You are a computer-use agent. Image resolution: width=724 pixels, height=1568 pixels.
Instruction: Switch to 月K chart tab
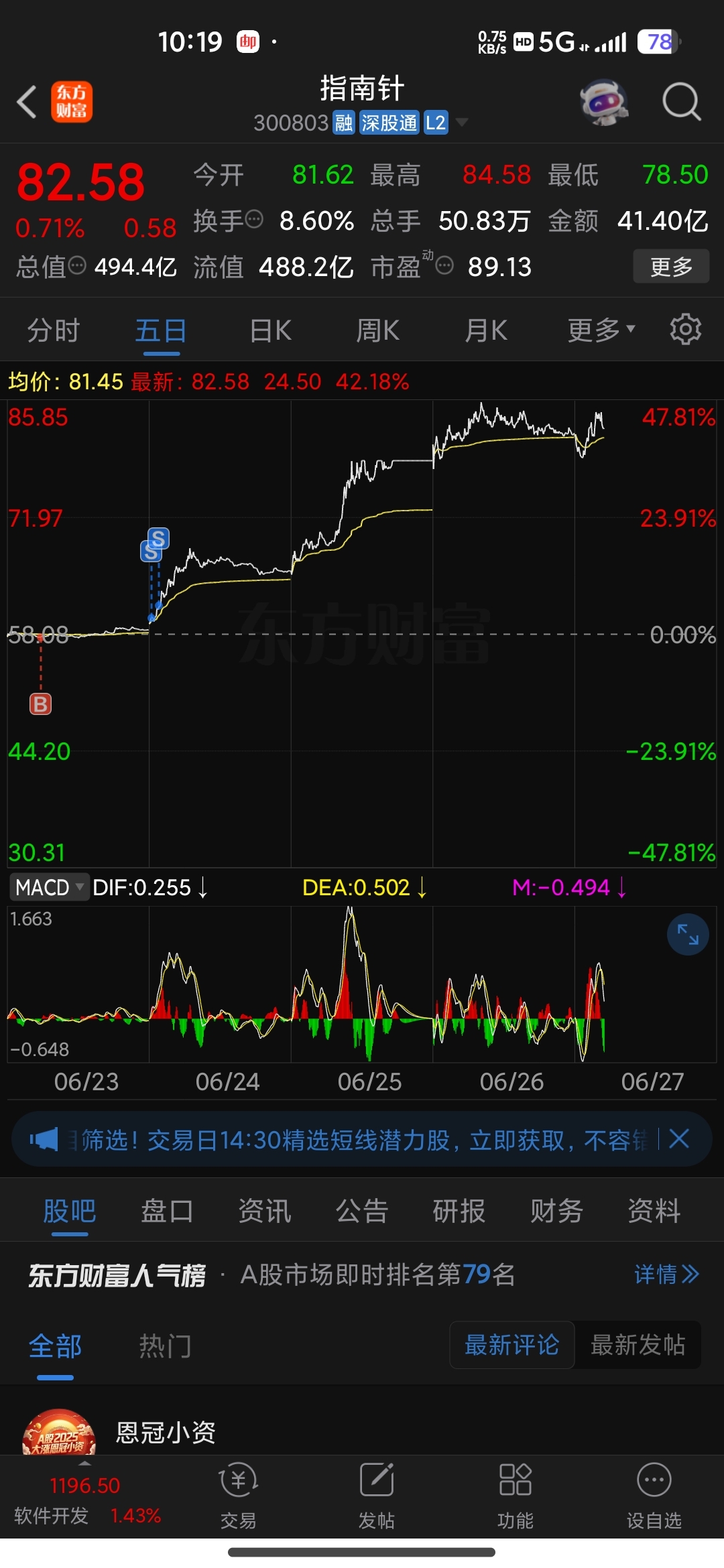coord(487,330)
